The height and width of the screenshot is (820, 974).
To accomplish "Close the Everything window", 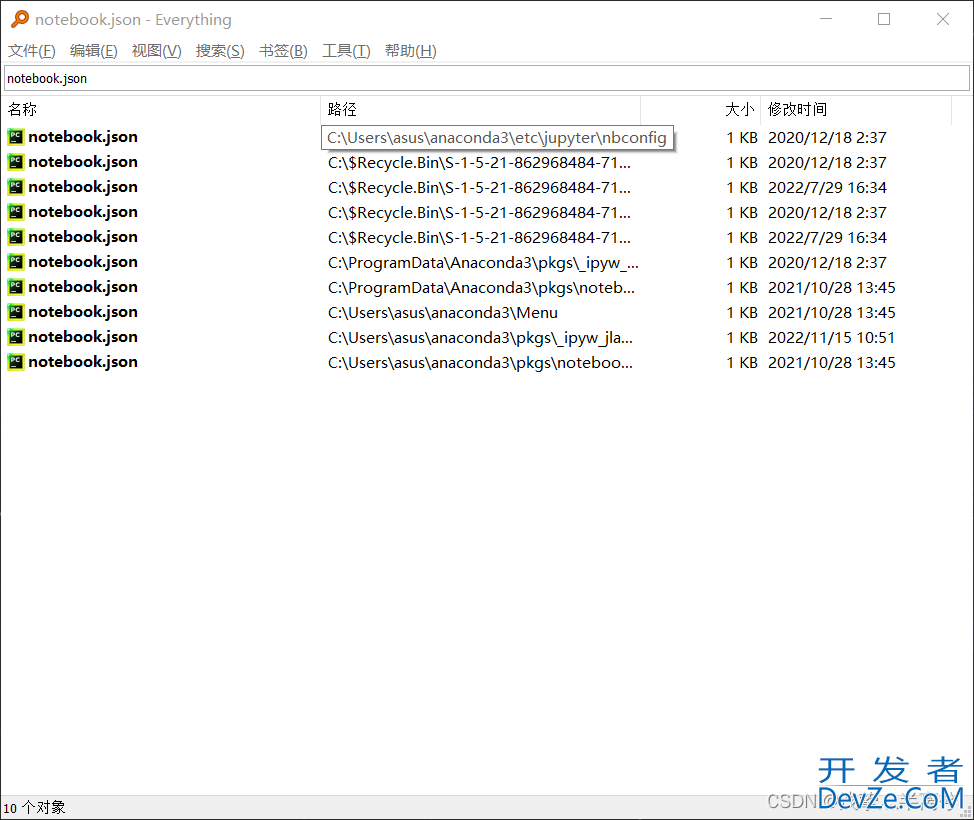I will (x=942, y=19).
